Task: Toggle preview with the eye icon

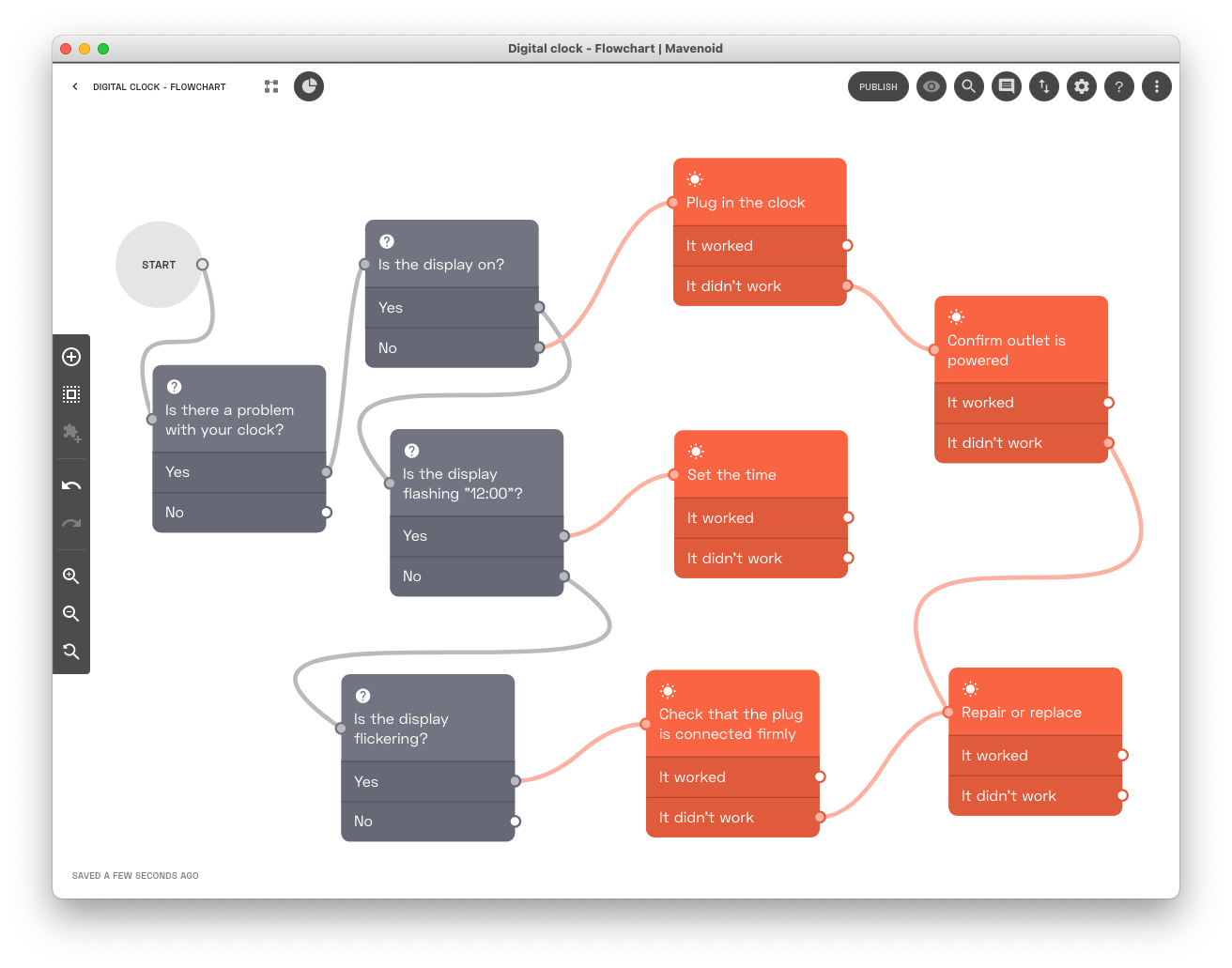Action: point(931,86)
